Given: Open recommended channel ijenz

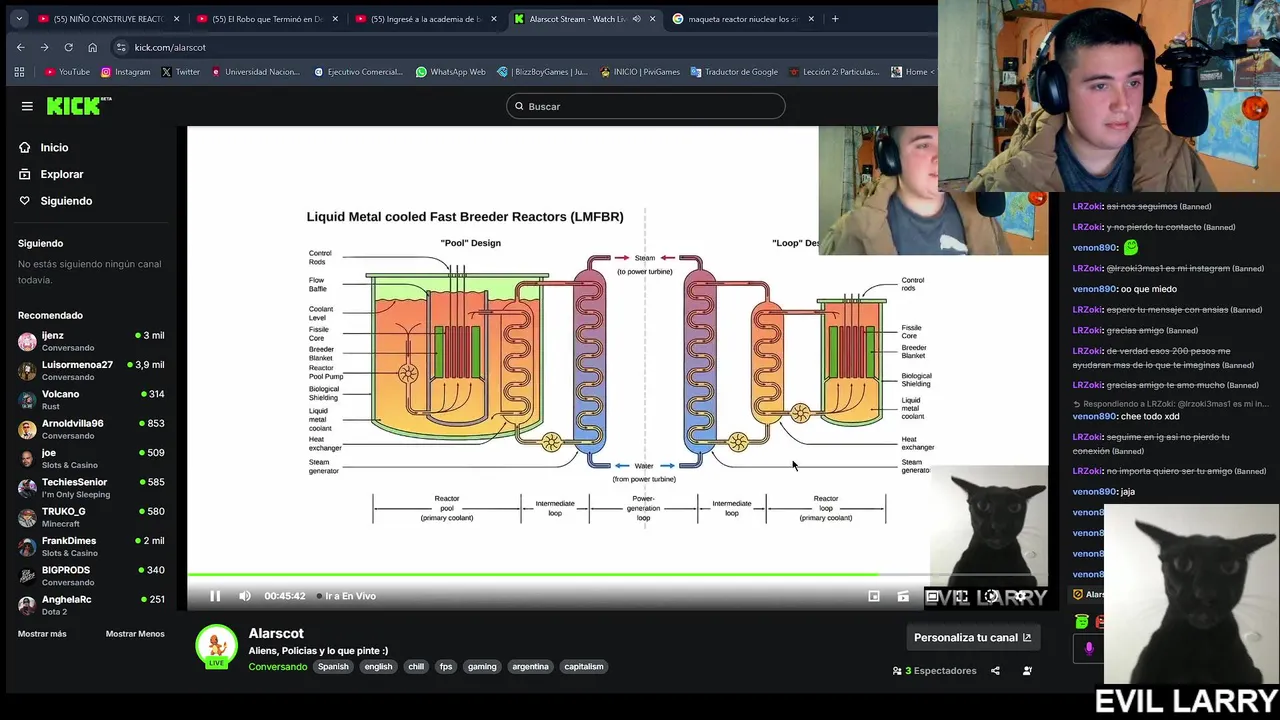Looking at the screenshot, I should pos(91,341).
